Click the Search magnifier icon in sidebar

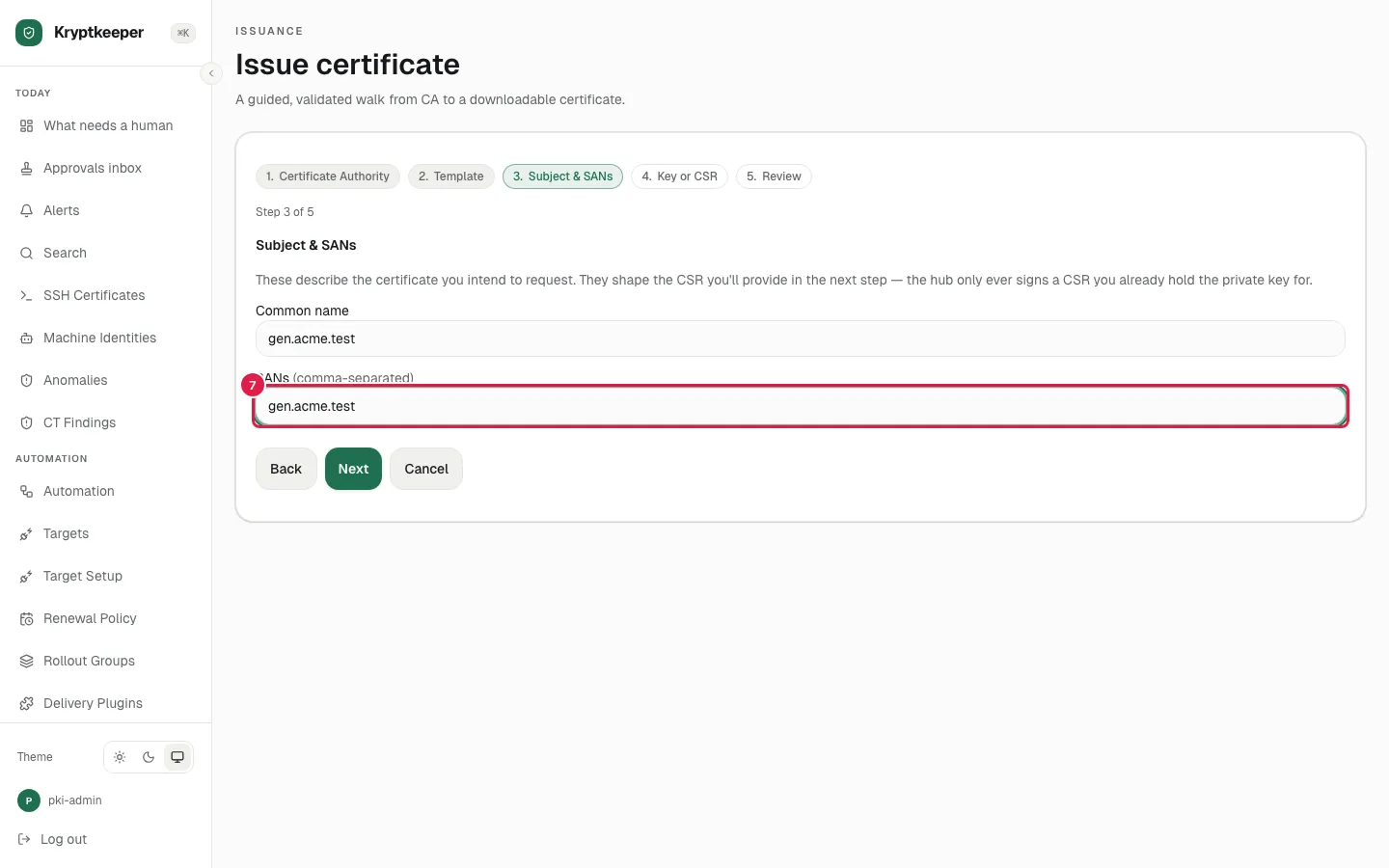[x=27, y=254]
